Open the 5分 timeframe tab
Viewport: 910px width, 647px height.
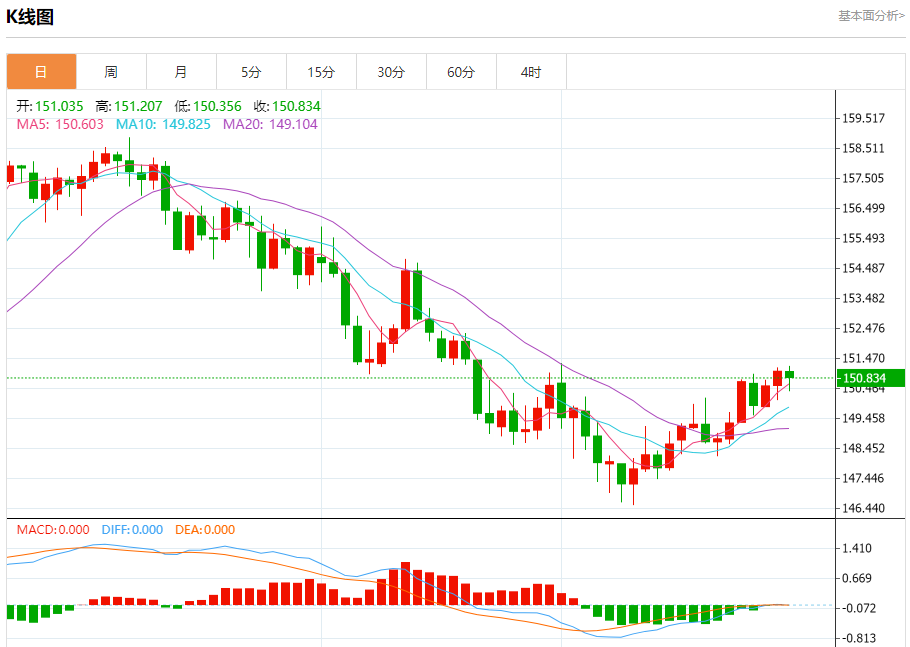pyautogui.click(x=251, y=72)
